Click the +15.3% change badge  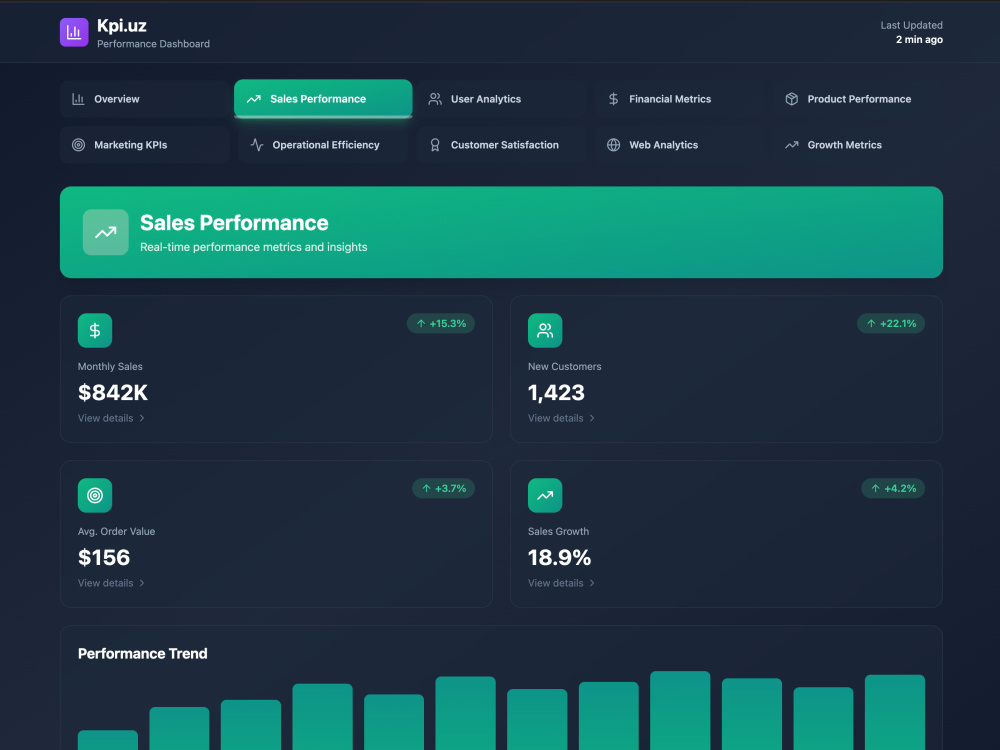pos(441,323)
